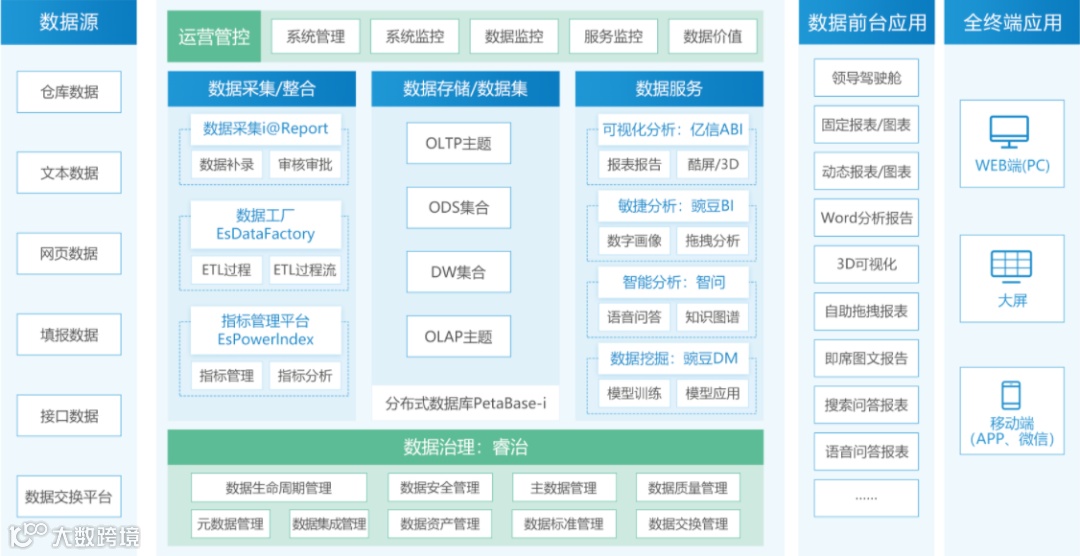Click 模型应用 box

pos(712,393)
